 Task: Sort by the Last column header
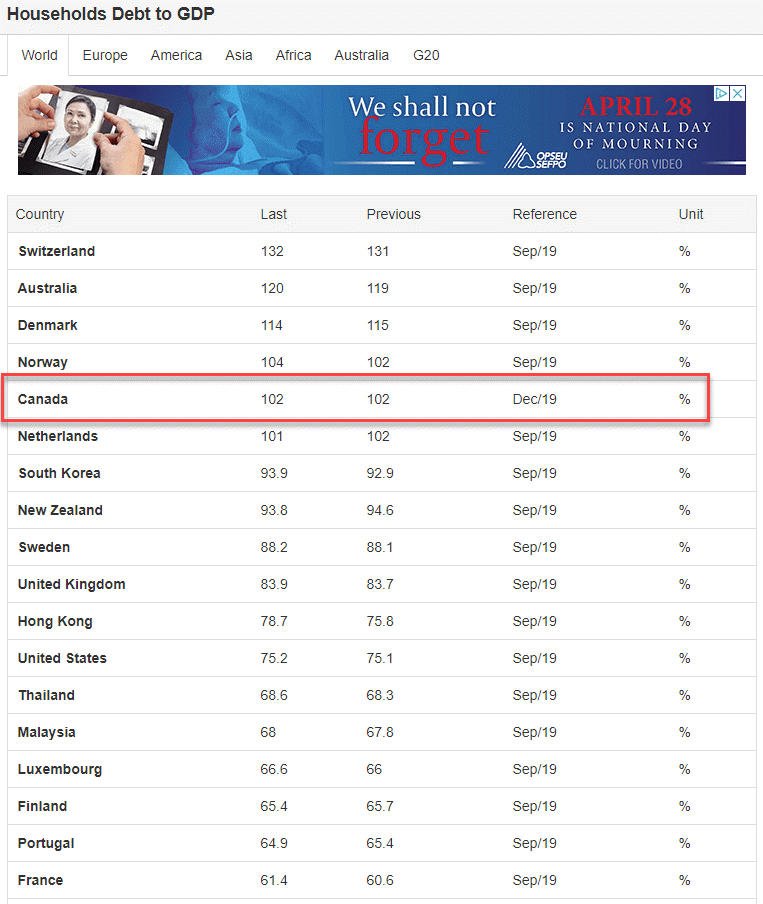[x=273, y=214]
